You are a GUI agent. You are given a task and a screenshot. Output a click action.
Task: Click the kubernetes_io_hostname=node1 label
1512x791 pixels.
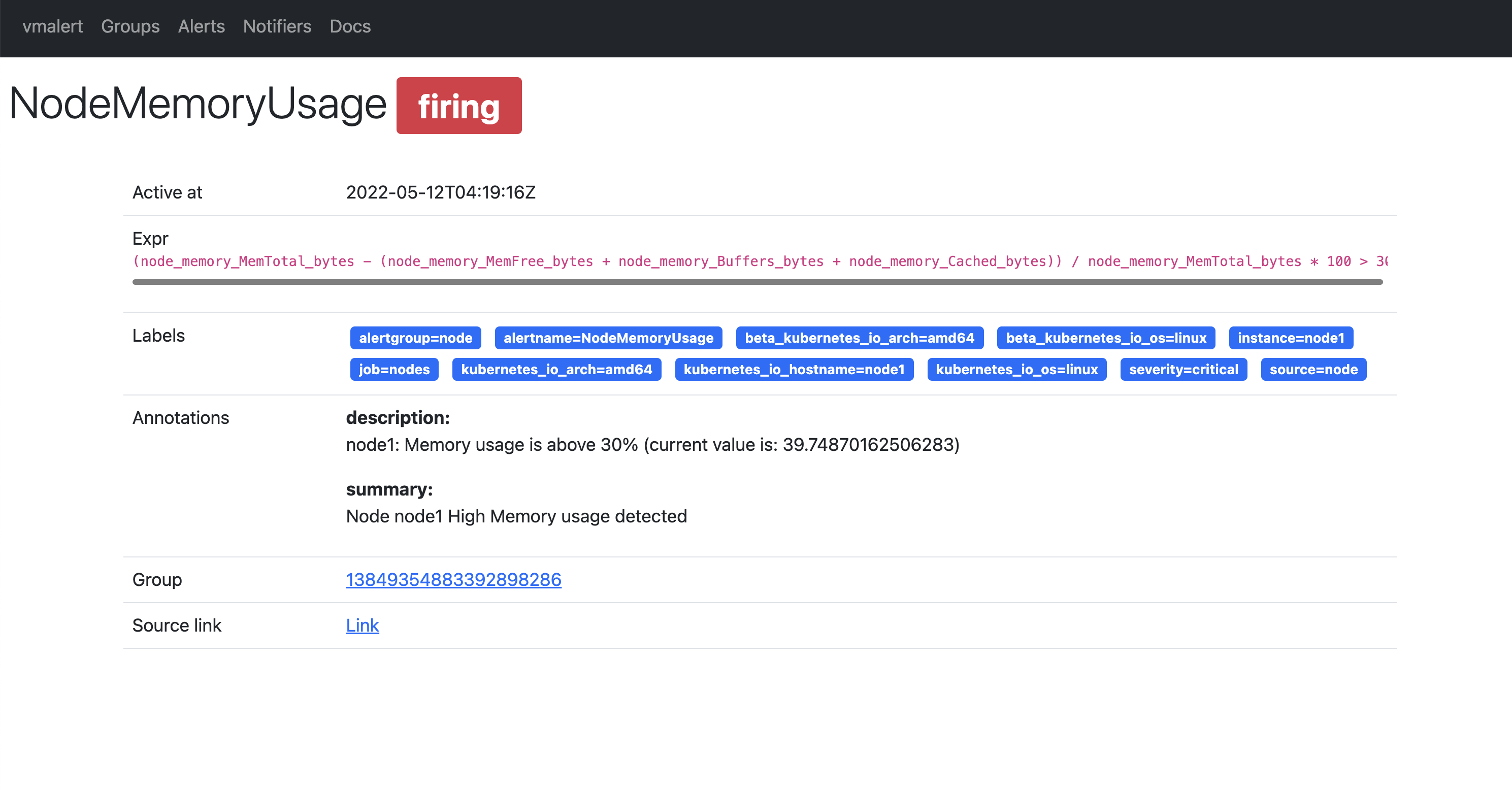click(x=794, y=370)
